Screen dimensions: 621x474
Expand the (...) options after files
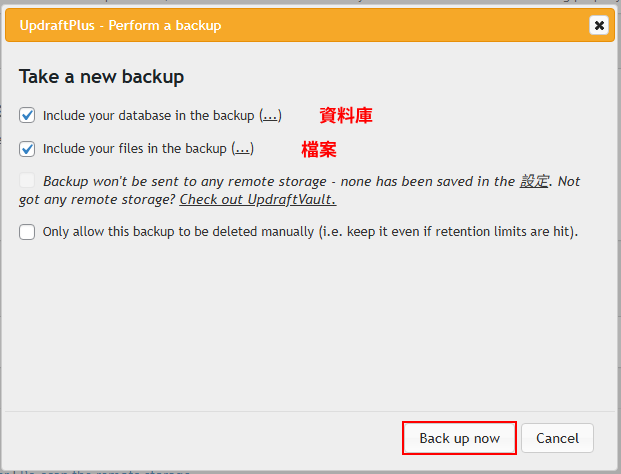click(x=242, y=148)
